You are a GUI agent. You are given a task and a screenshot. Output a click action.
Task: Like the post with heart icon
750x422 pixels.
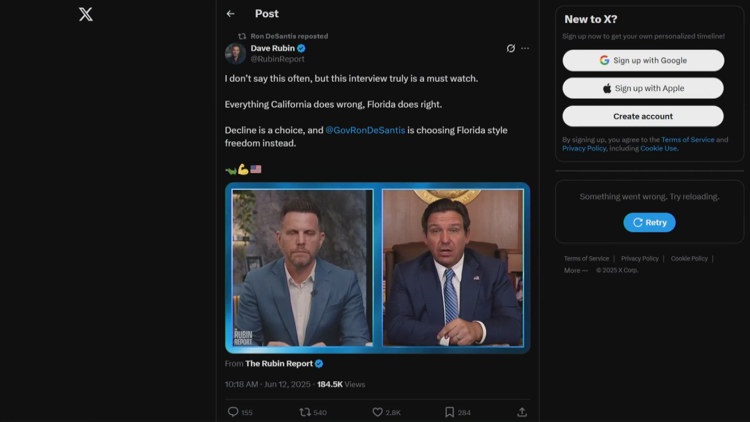(377, 412)
